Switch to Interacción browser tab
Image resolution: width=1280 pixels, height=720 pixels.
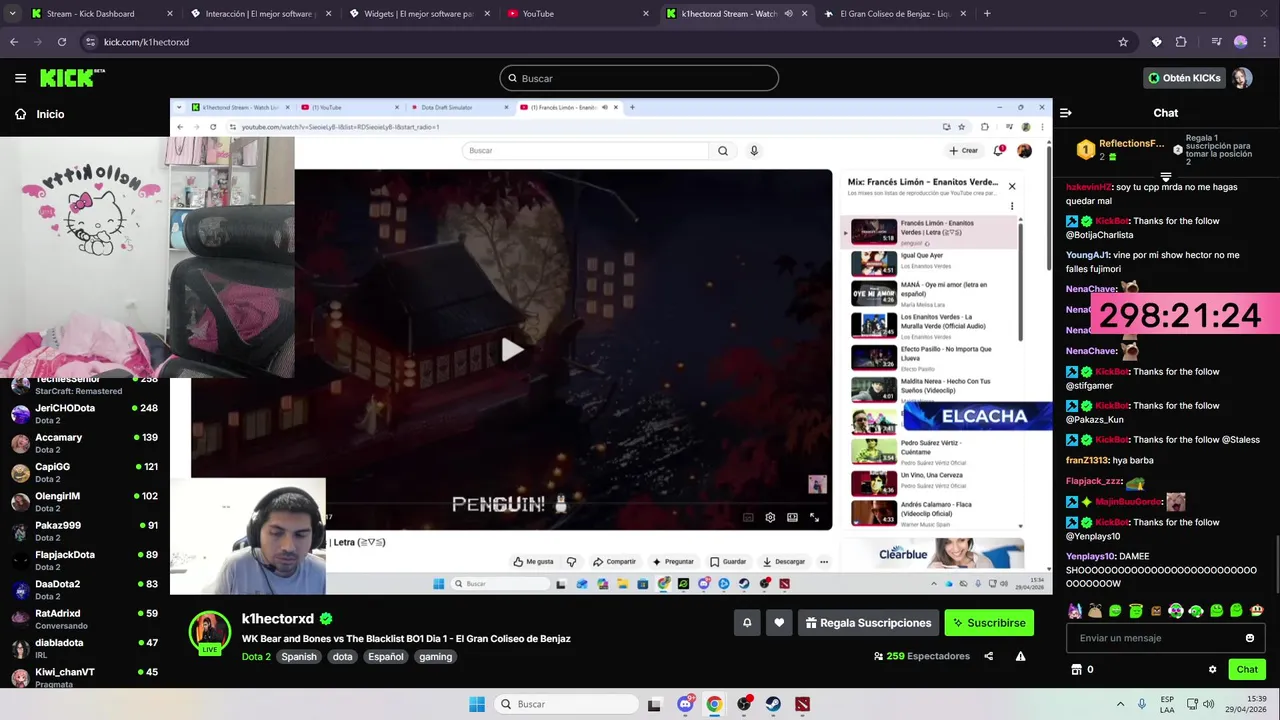pos(260,14)
